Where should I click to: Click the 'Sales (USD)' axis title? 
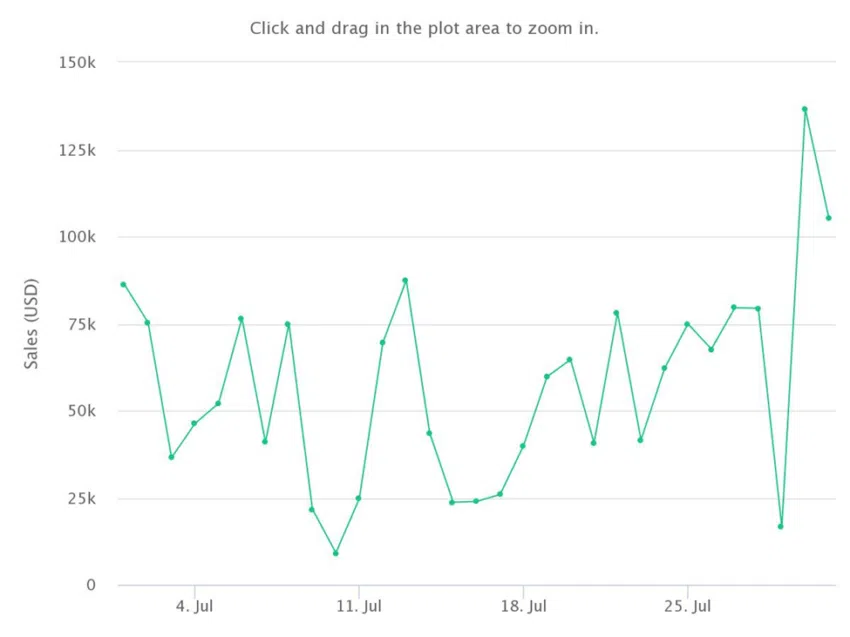pos(31,324)
